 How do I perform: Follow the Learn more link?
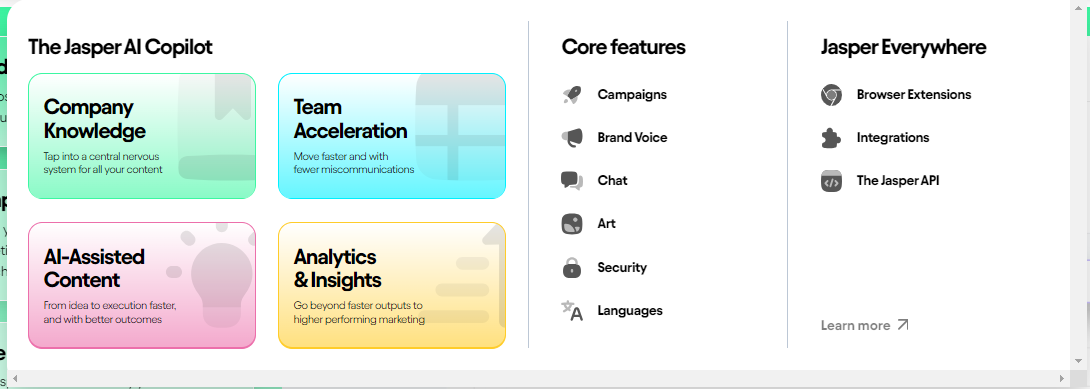[x=865, y=325]
